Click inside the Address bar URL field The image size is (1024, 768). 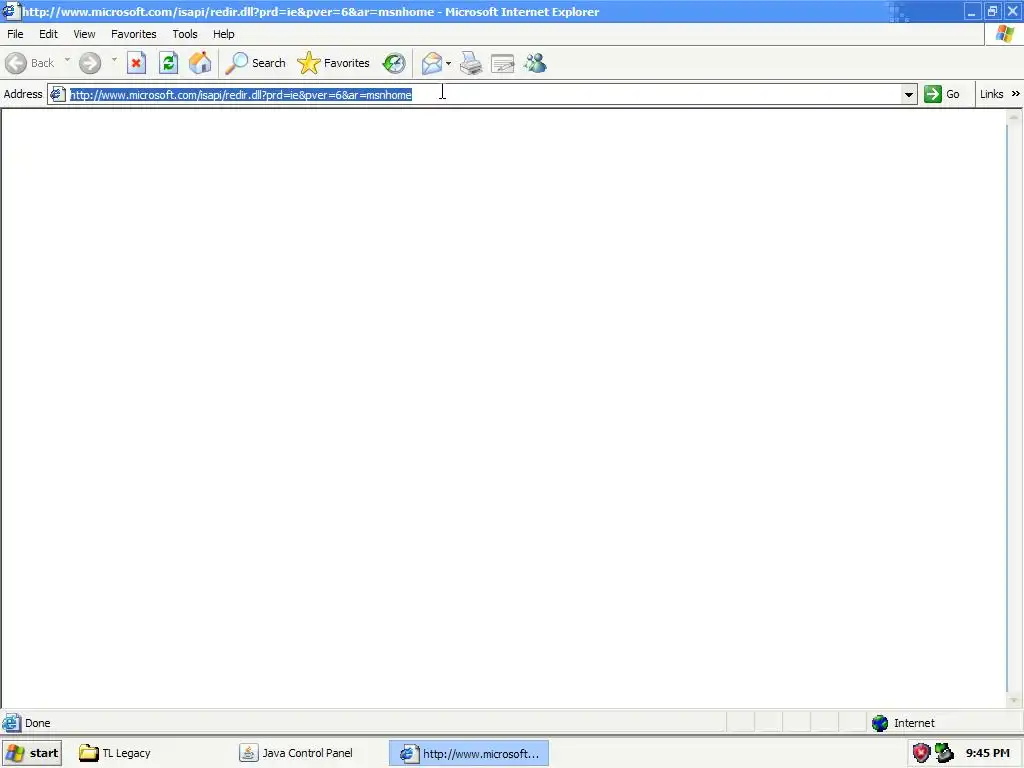pyautogui.click(x=483, y=95)
